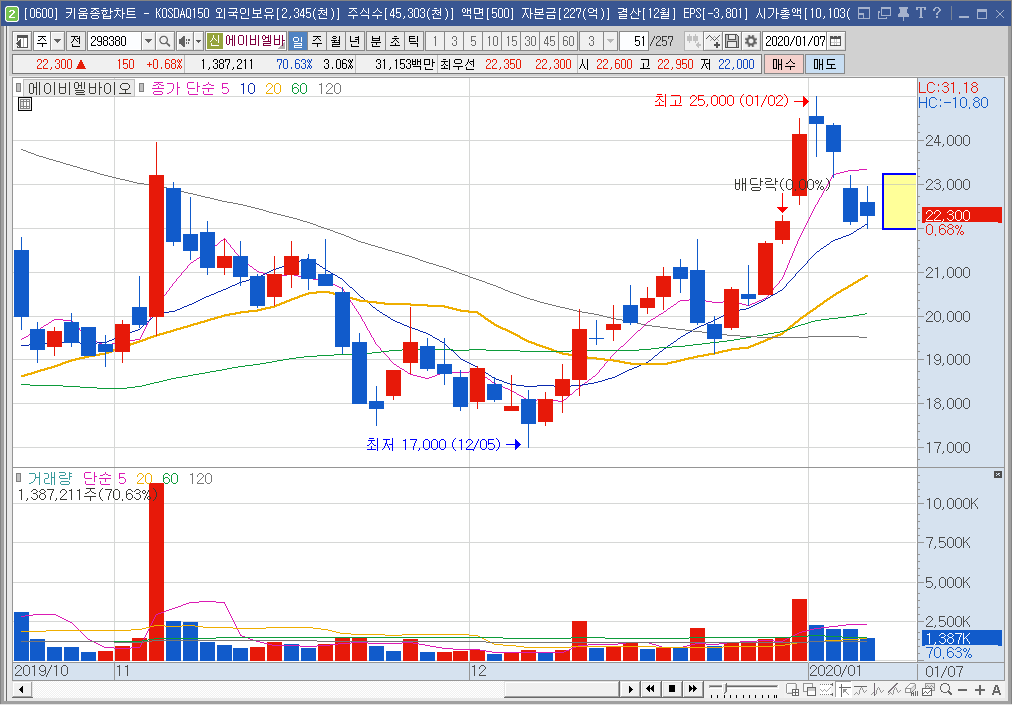Click the window layout icon in title bar
The height and width of the screenshot is (705, 1012).
(865, 13)
